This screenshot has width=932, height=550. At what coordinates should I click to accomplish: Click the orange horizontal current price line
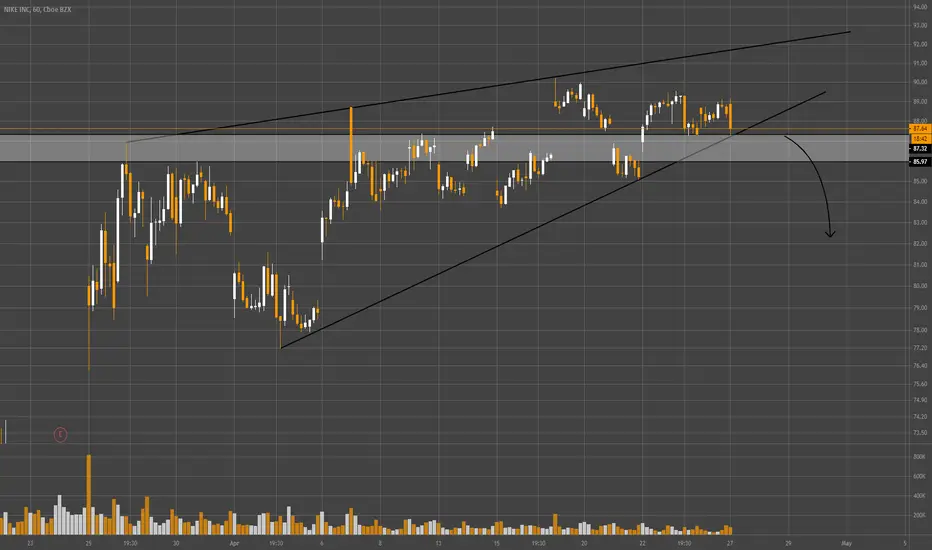(x=454, y=128)
